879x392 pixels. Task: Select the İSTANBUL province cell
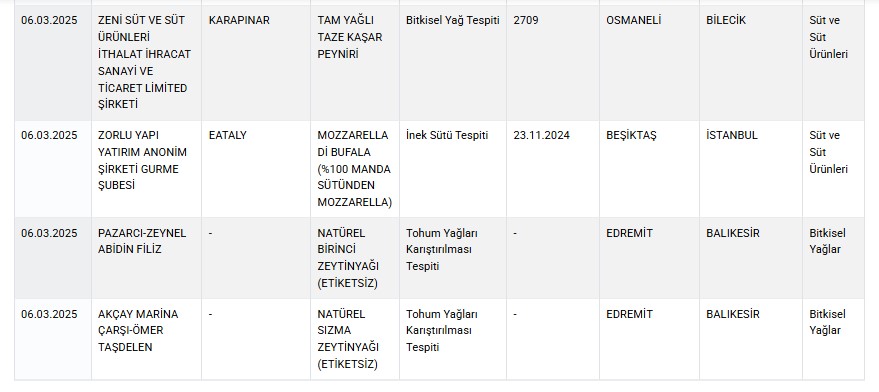point(751,169)
